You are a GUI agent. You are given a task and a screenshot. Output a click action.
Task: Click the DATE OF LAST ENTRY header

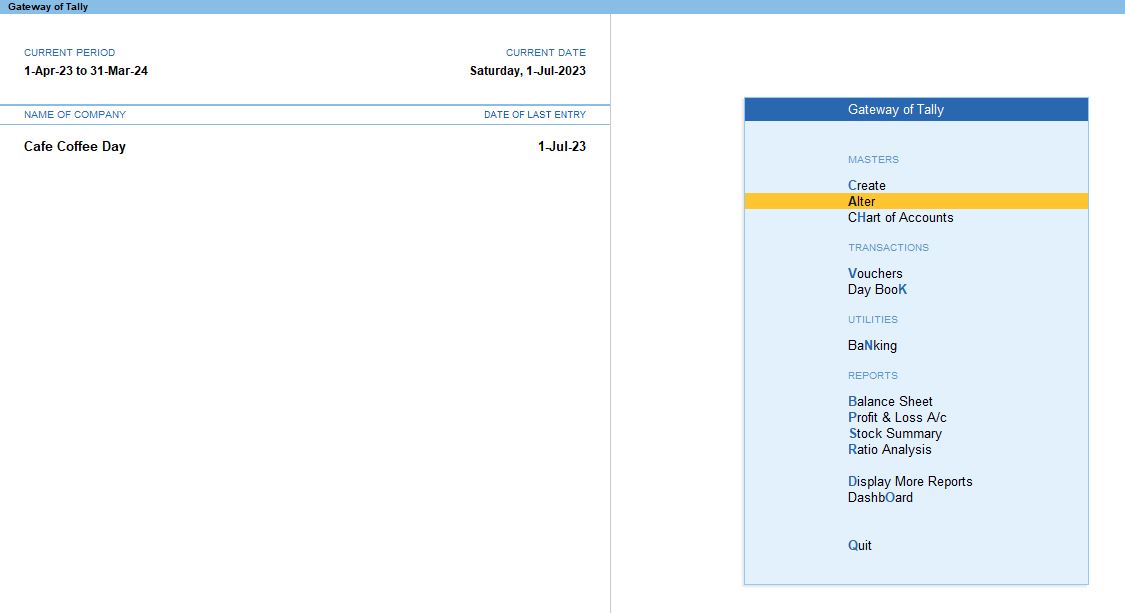point(535,115)
